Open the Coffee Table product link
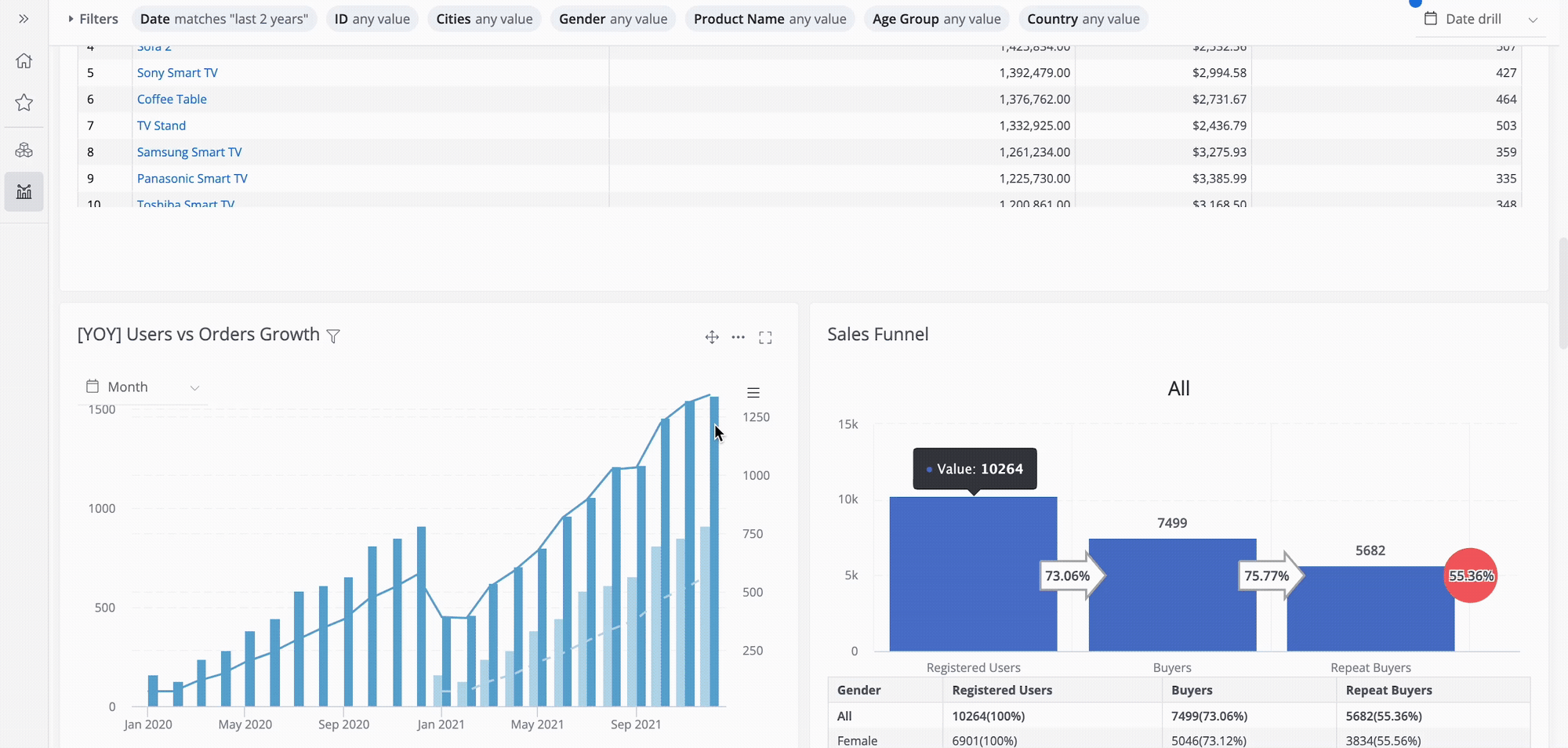Viewport: 1568px width, 748px height. [172, 100]
